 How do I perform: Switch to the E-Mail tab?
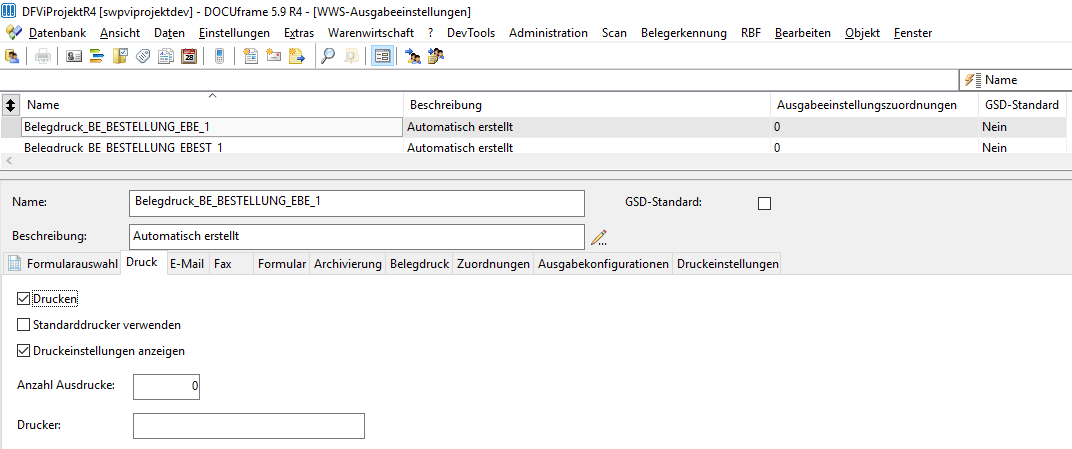point(187,264)
